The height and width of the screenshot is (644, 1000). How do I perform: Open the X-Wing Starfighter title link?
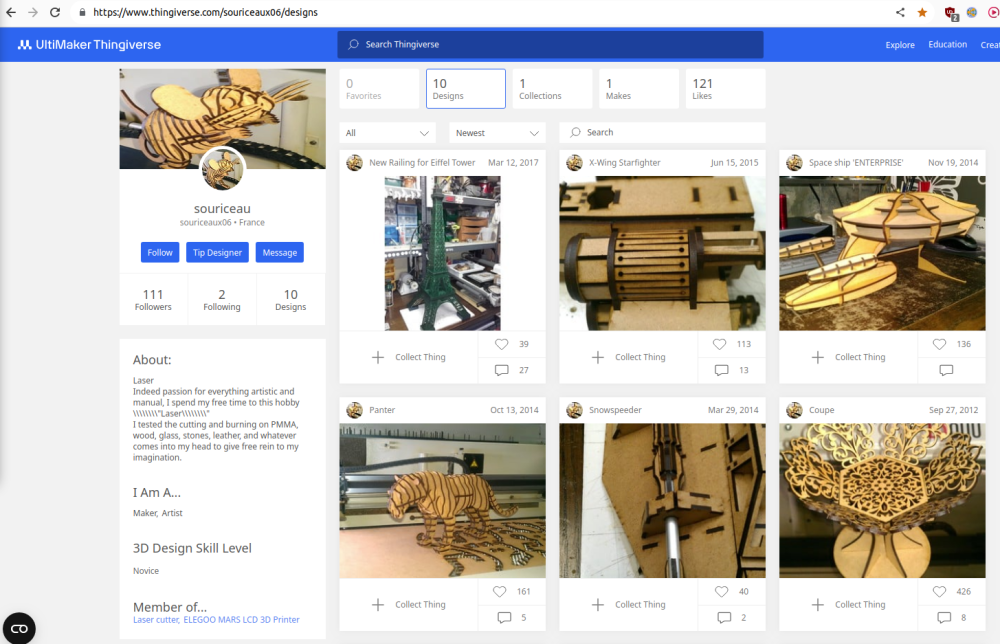pyautogui.click(x=624, y=163)
